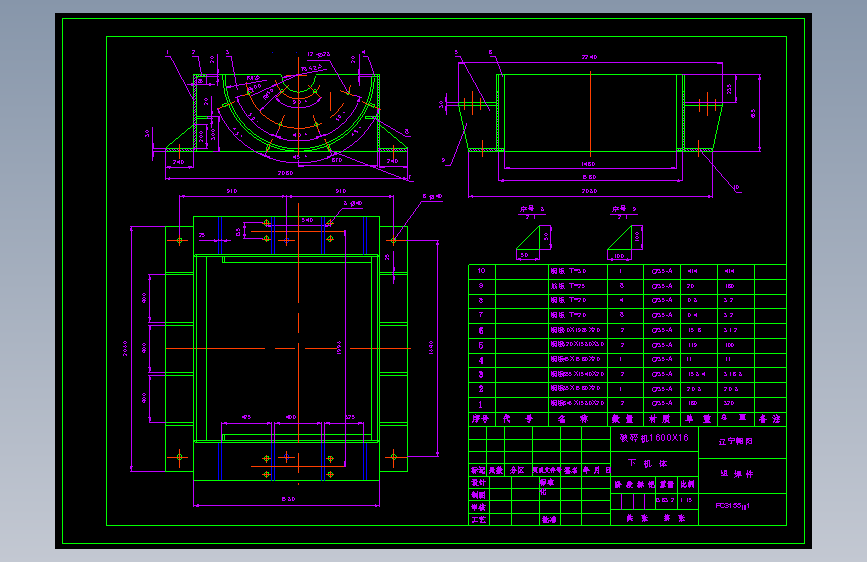867x562 pixels.
Task: Click the 审核 label in title block
Action: [478, 507]
